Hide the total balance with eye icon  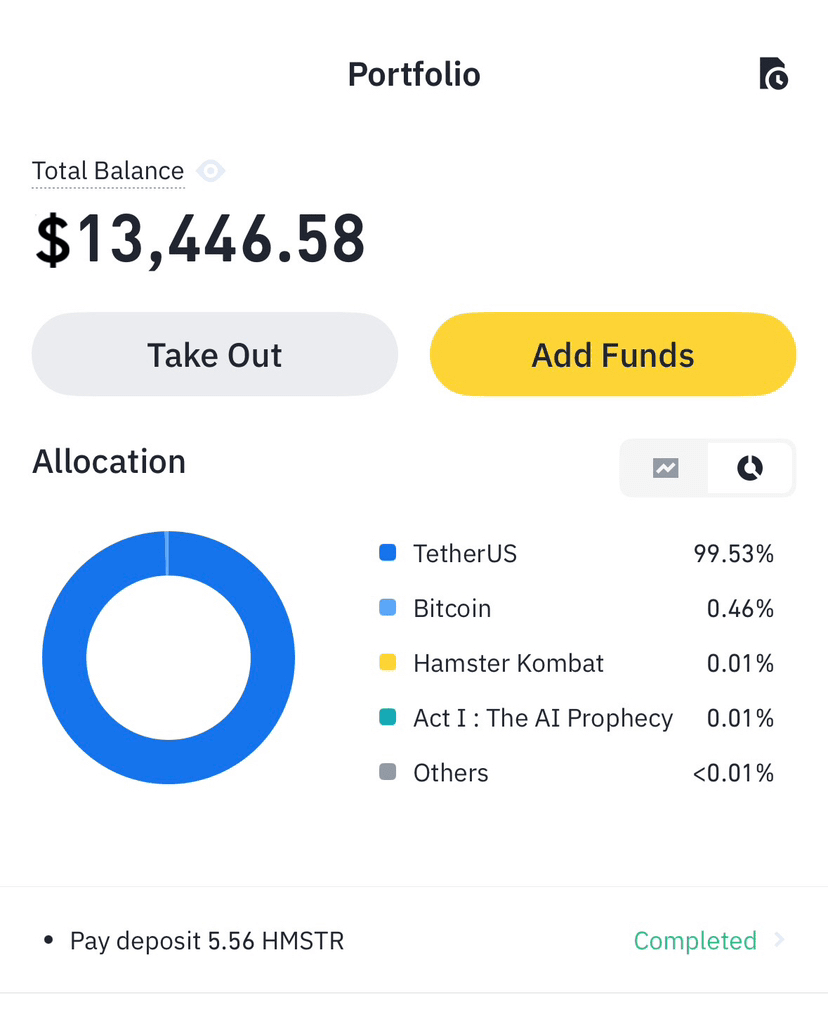coord(210,171)
